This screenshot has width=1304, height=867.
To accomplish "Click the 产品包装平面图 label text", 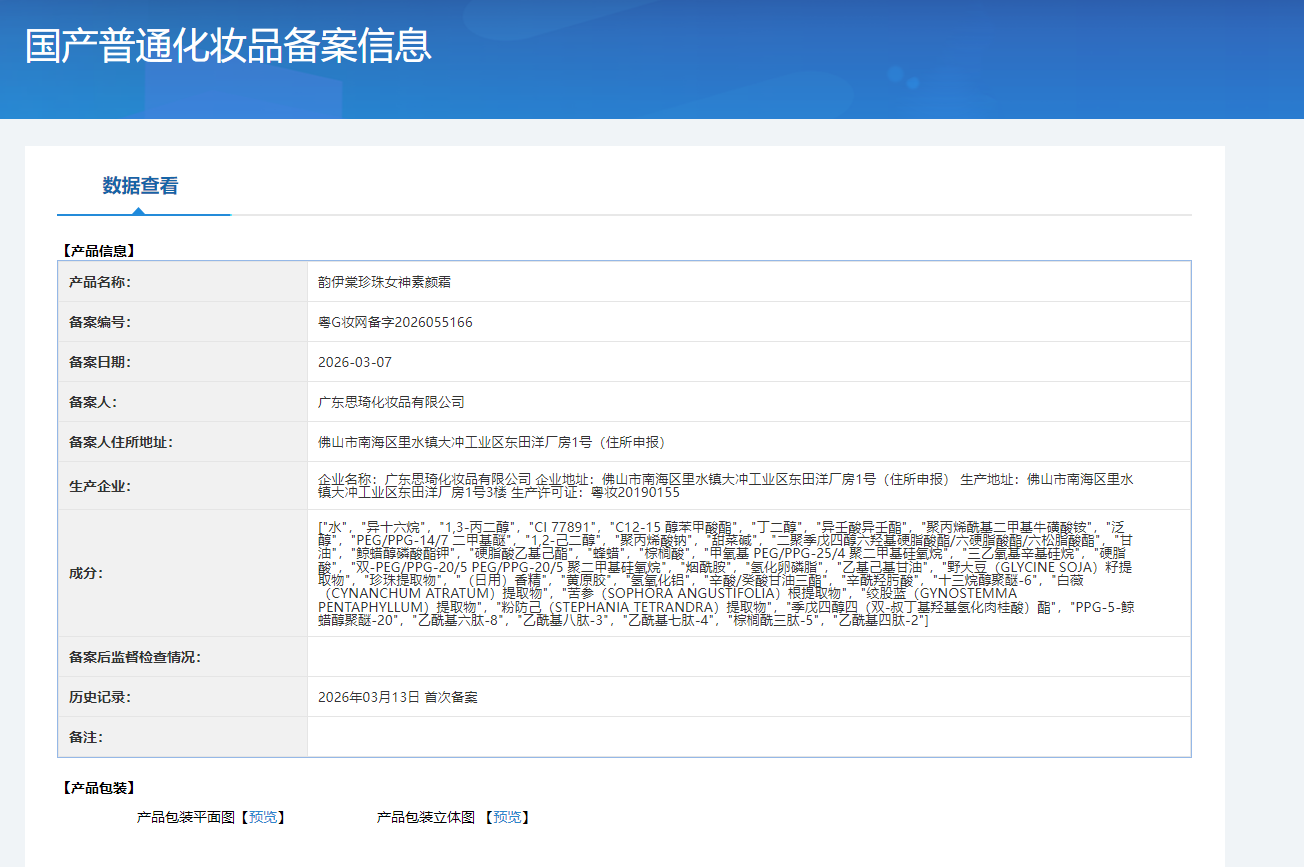I will pyautogui.click(x=186, y=817).
